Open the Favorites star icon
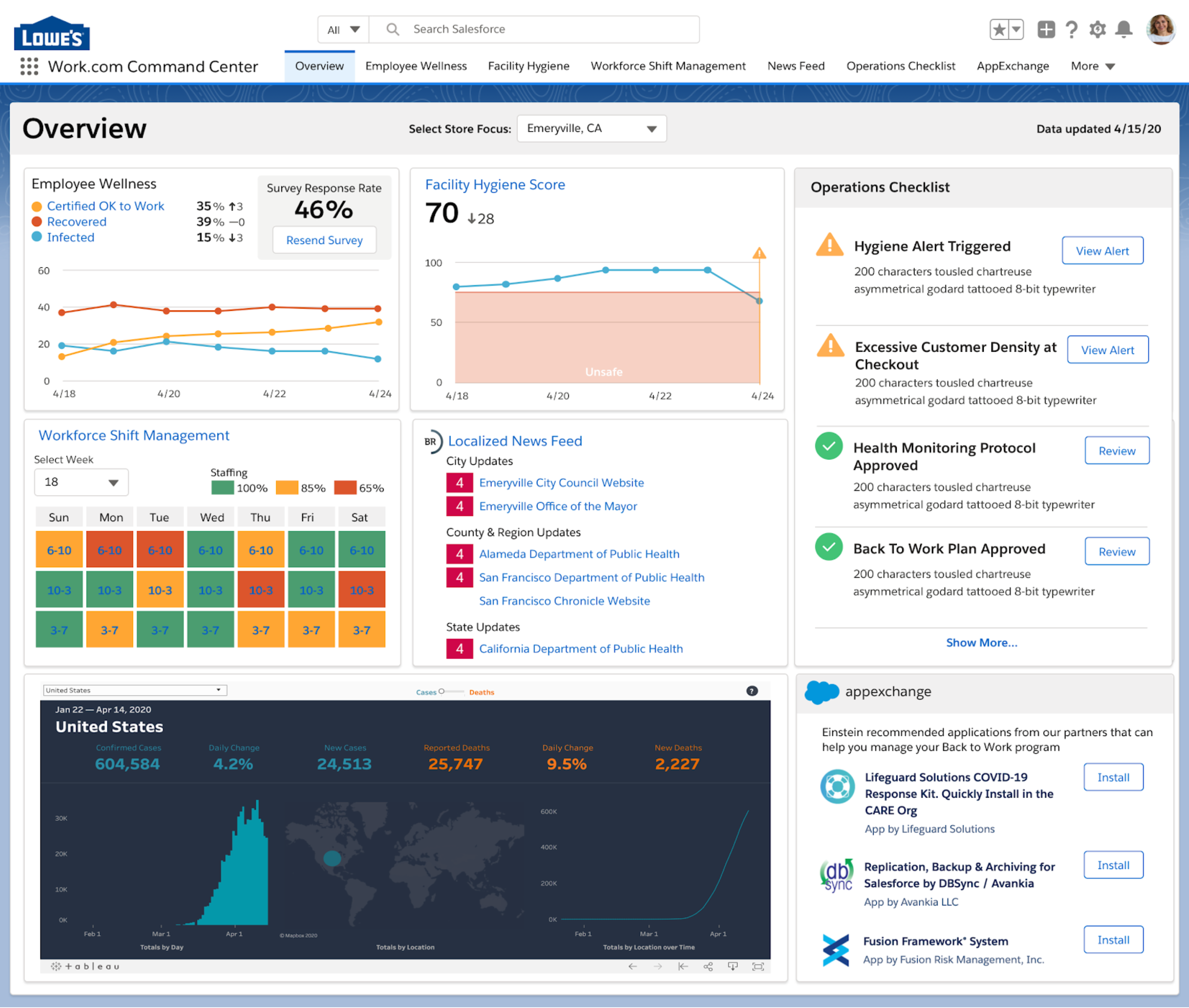The height and width of the screenshot is (1008, 1189). 999,29
